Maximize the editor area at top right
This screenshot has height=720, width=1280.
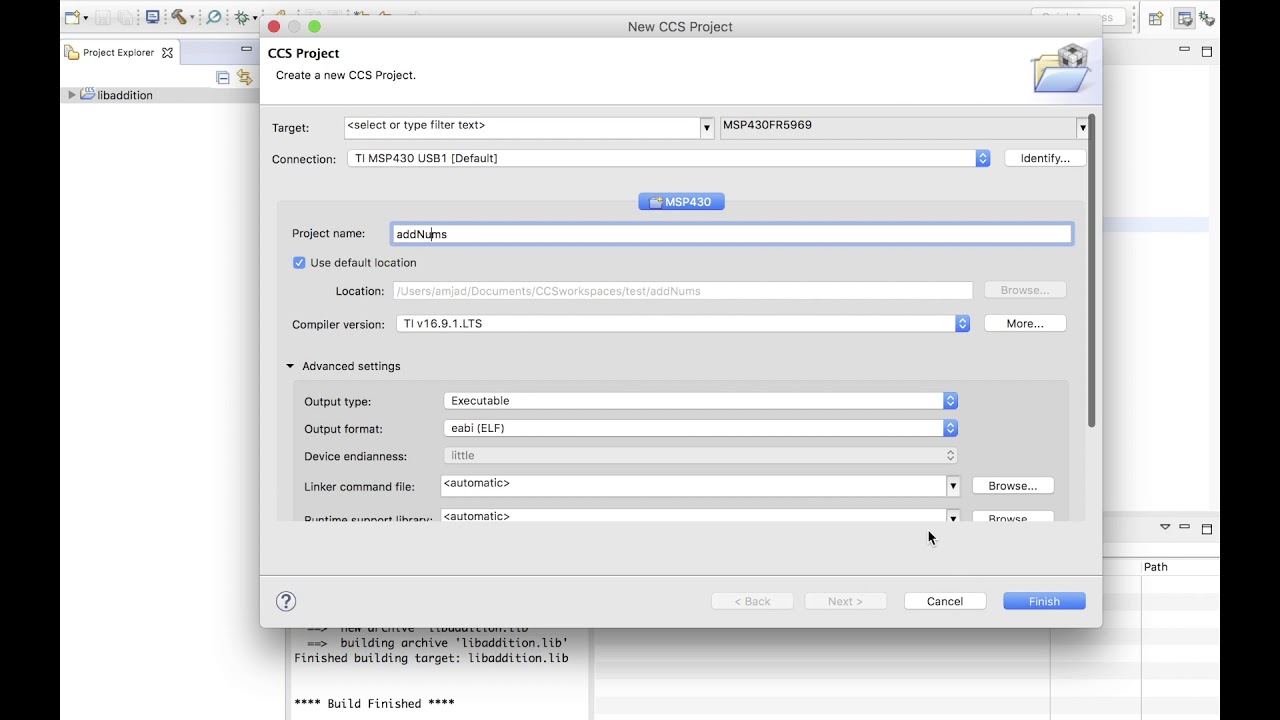pyautogui.click(x=1207, y=51)
